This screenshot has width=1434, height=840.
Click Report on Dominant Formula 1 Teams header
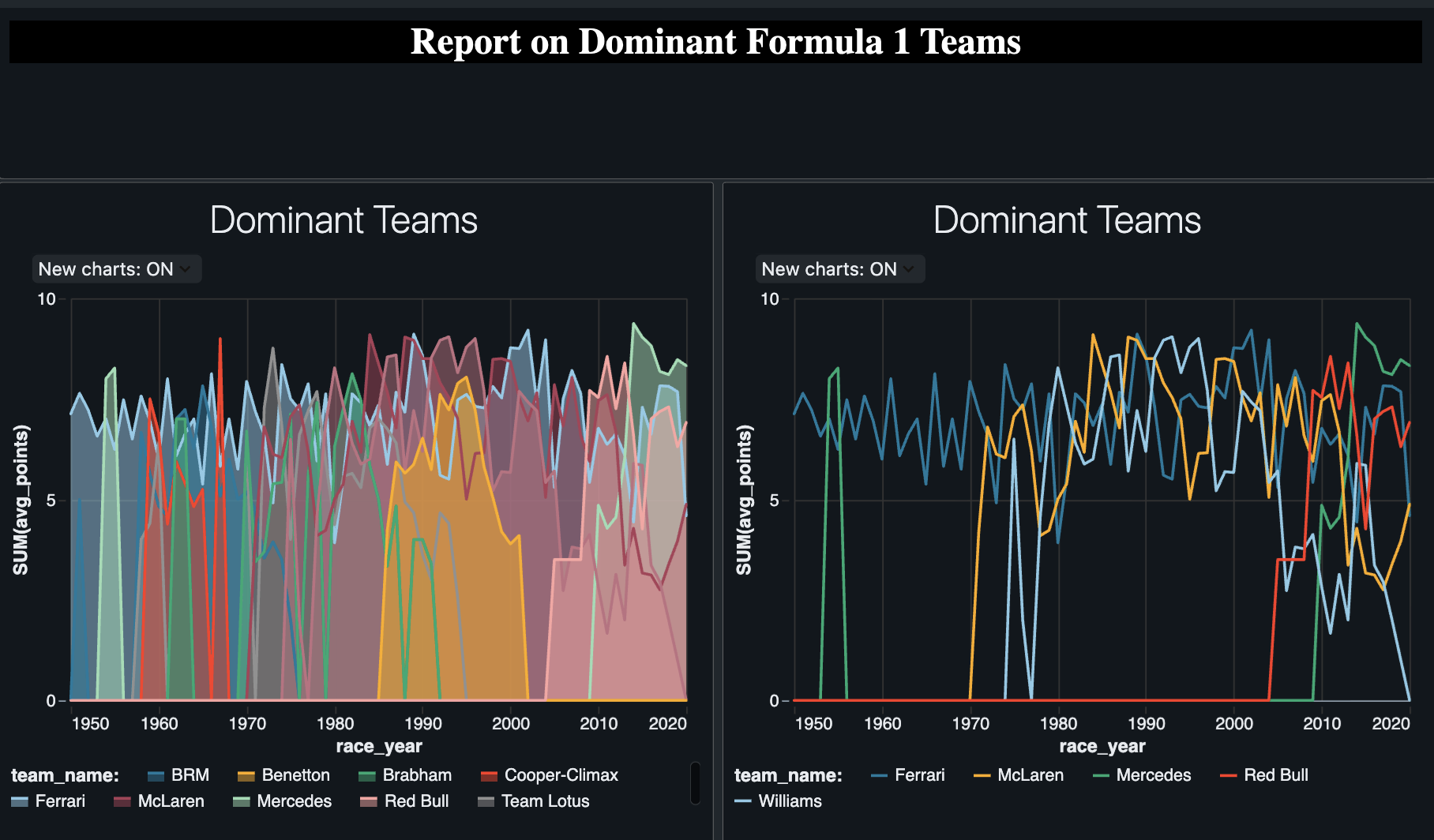[x=715, y=42]
